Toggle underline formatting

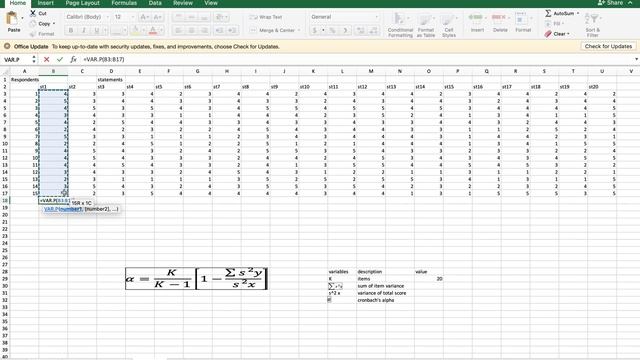pyautogui.click(x=97, y=31)
